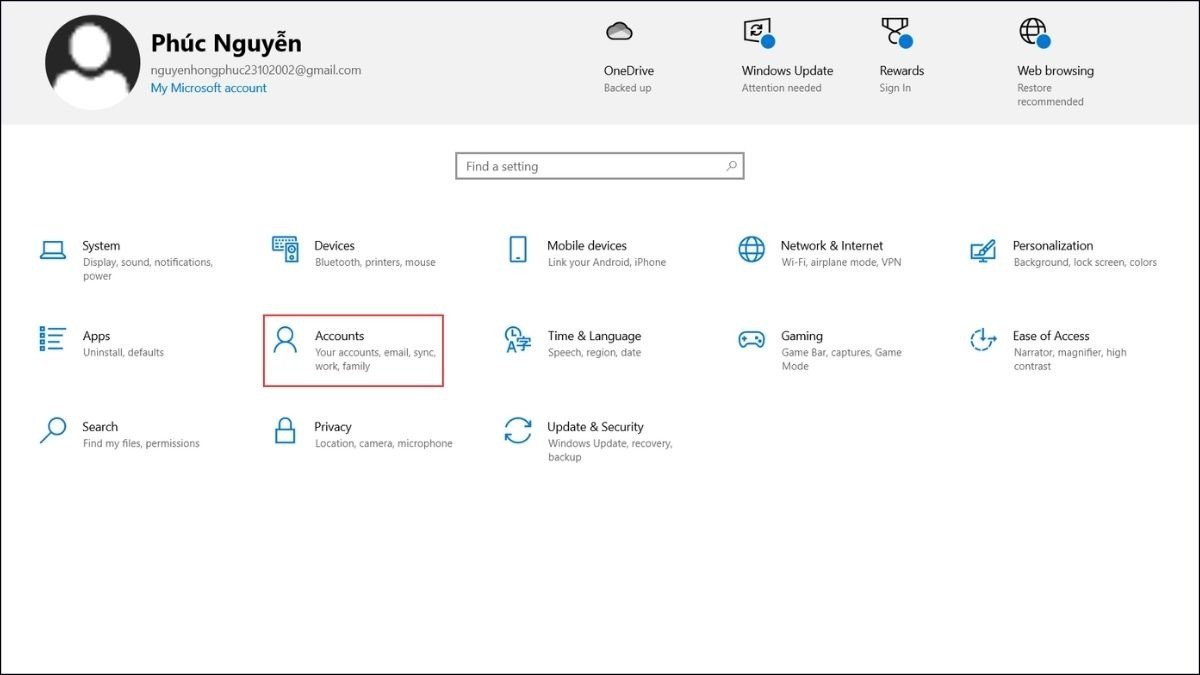
Task: Open Mobile devices to link your phone
Action: coord(586,245)
